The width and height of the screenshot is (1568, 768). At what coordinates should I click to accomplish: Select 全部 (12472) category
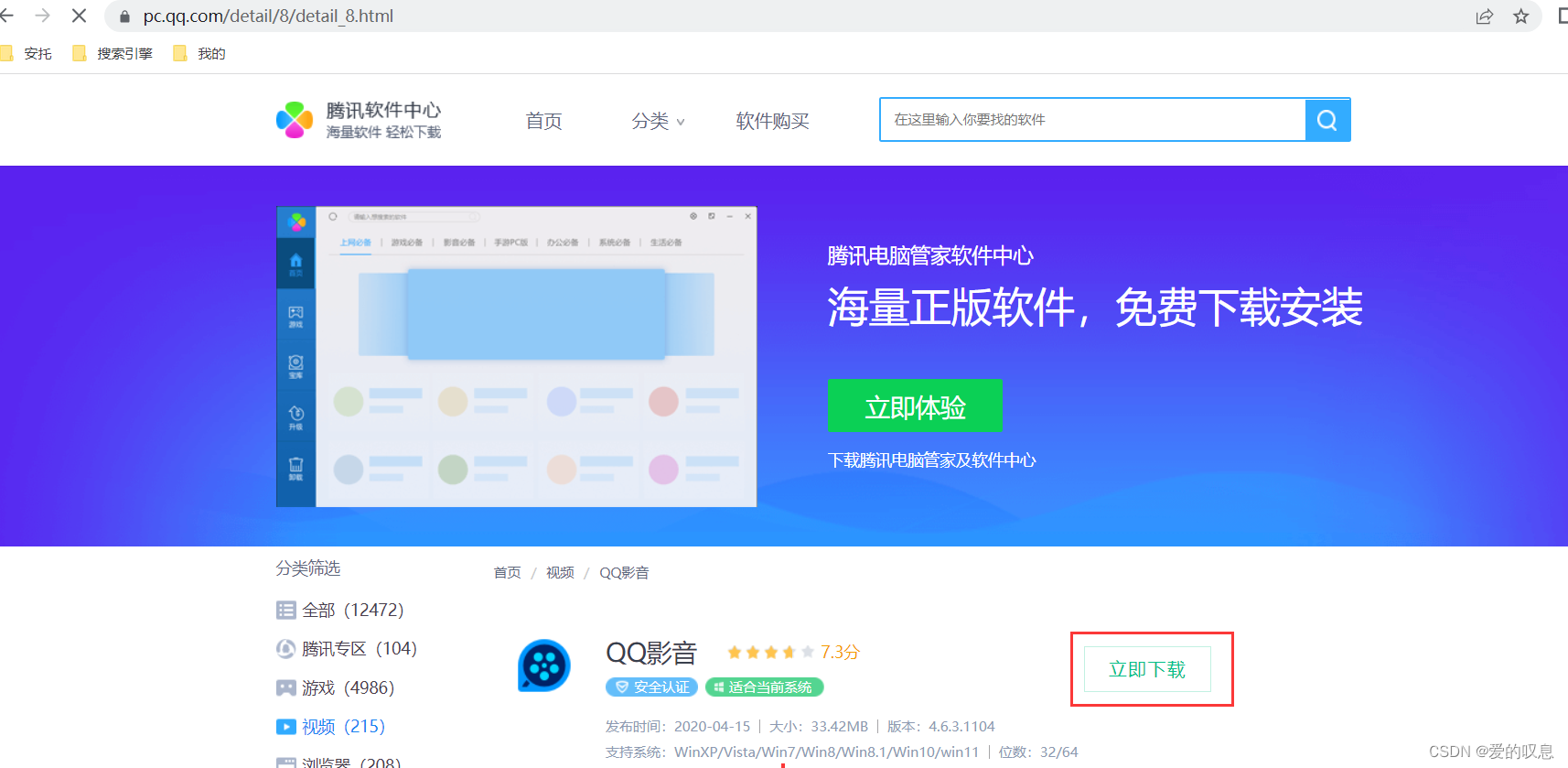339,610
